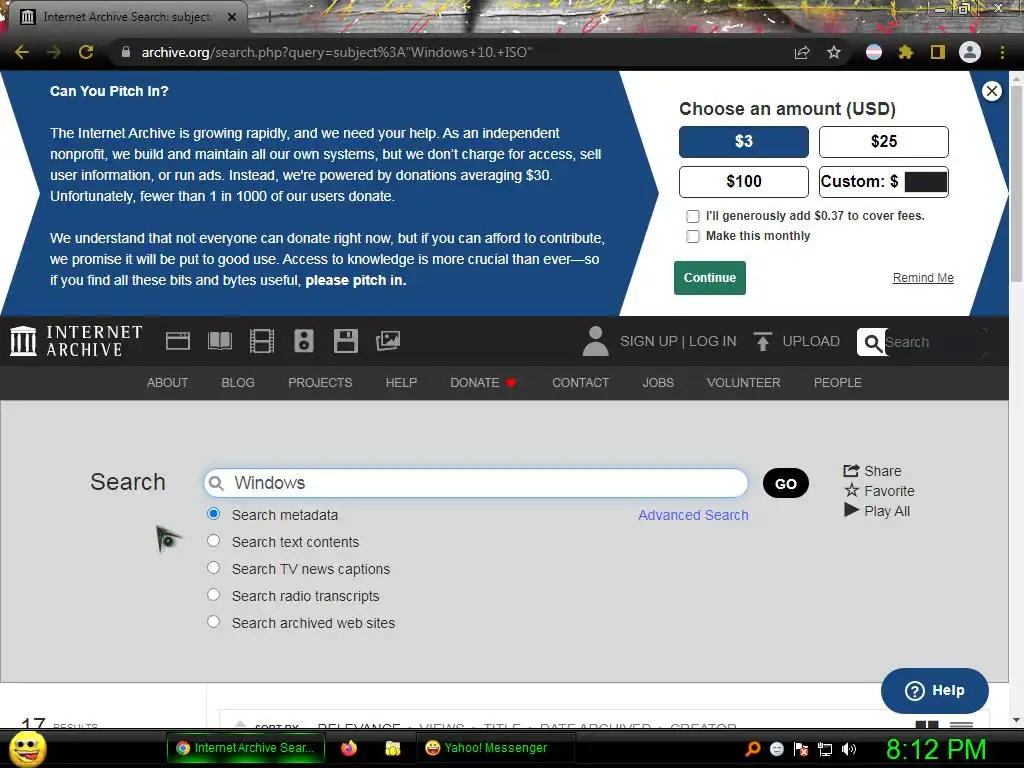Image resolution: width=1024 pixels, height=768 pixels.
Task: Go back to the previous page
Action: [x=22, y=52]
